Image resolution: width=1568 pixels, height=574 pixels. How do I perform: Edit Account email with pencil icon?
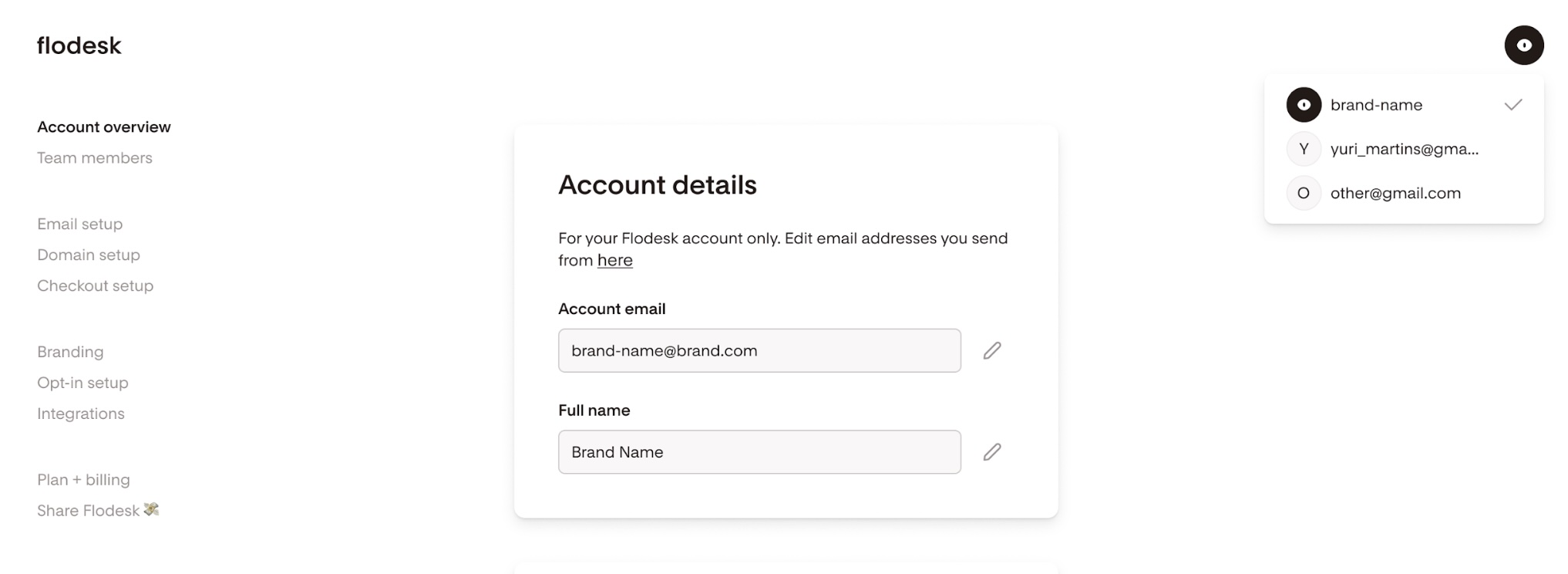pyautogui.click(x=992, y=350)
